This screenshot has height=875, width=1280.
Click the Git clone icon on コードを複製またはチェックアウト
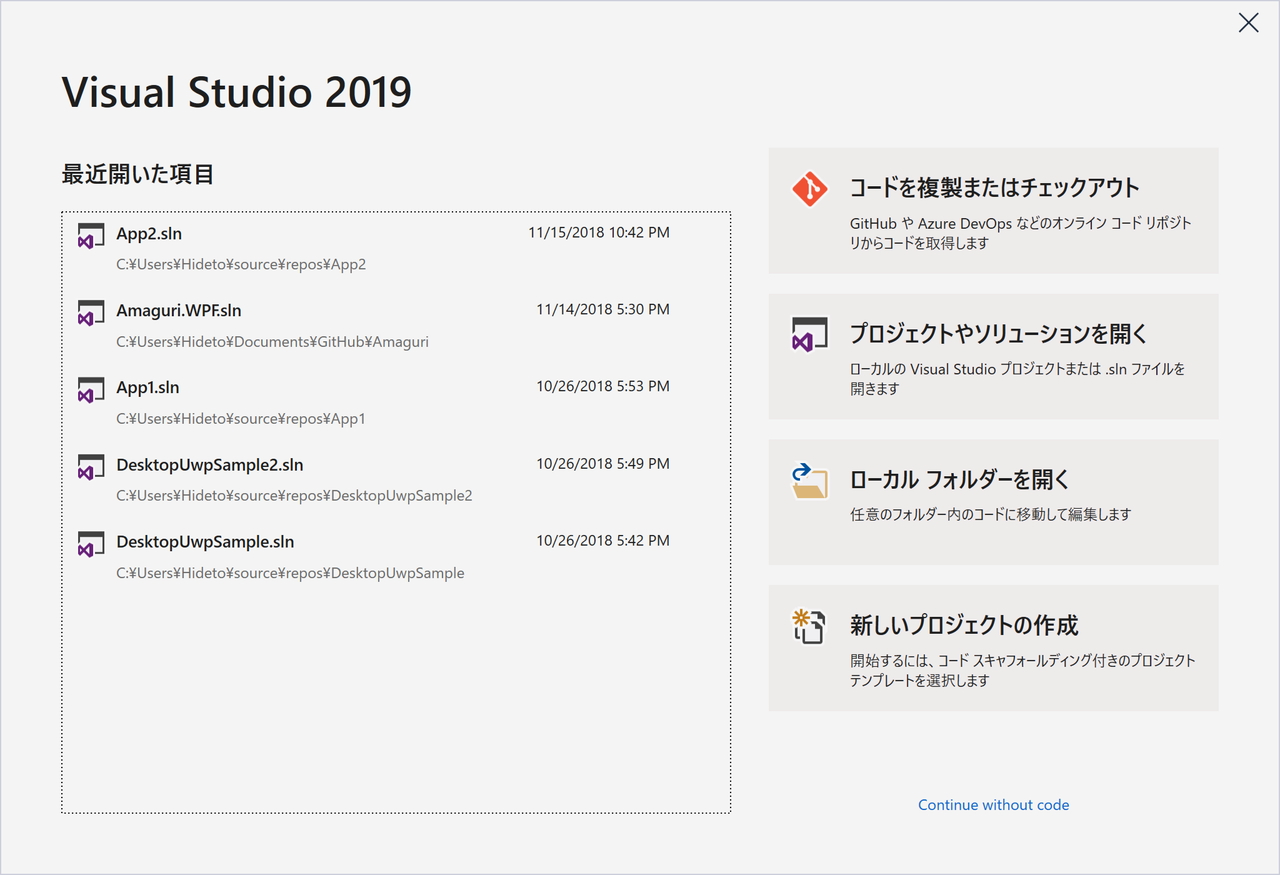(810, 188)
